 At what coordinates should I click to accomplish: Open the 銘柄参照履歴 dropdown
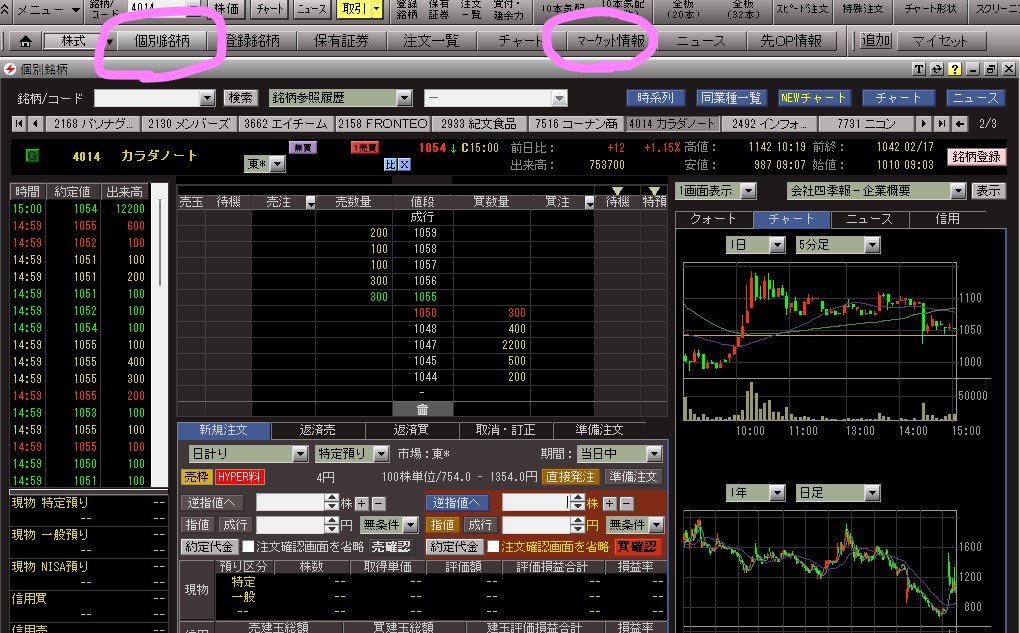340,98
